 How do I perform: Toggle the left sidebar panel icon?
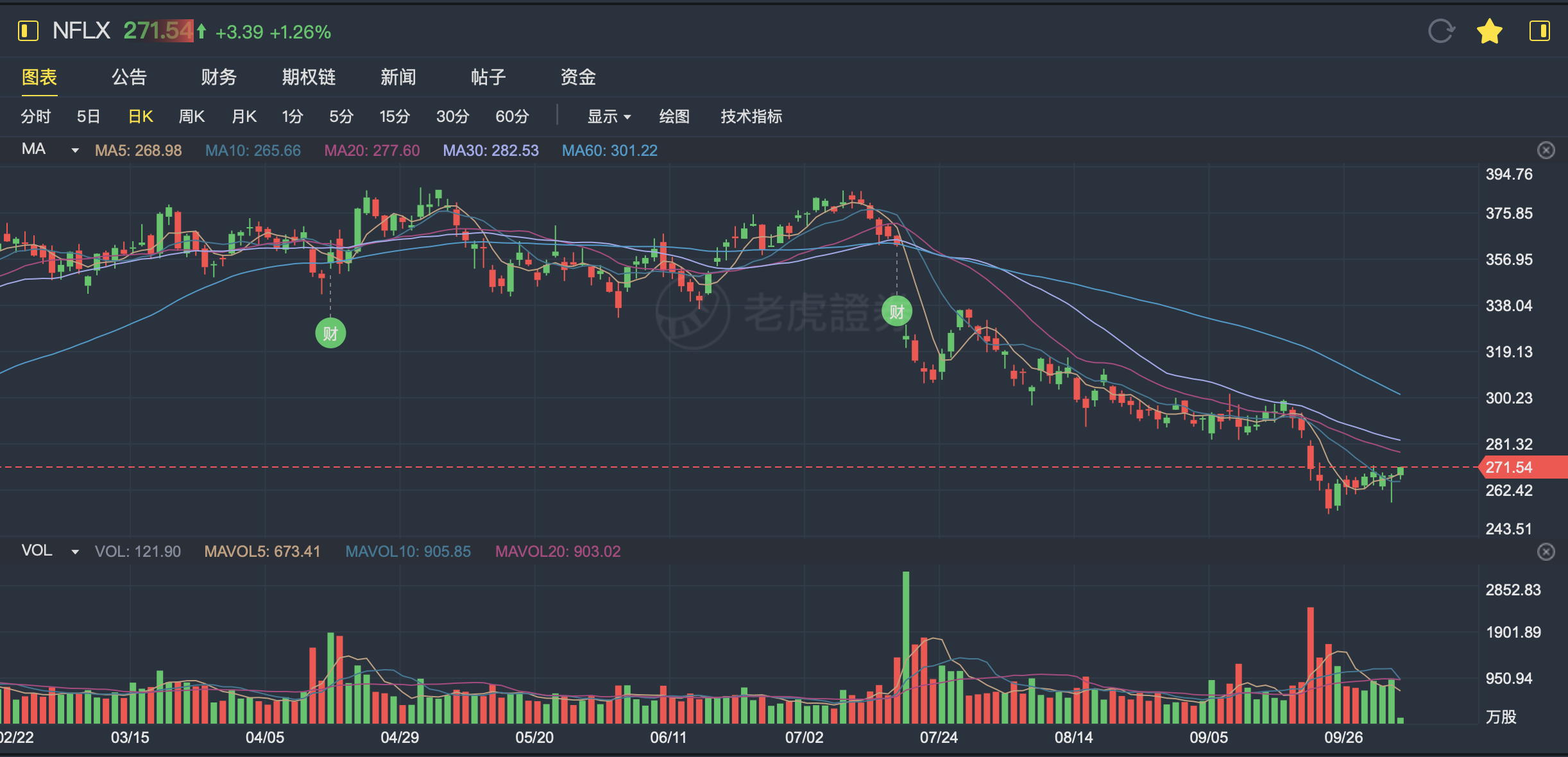tap(28, 31)
